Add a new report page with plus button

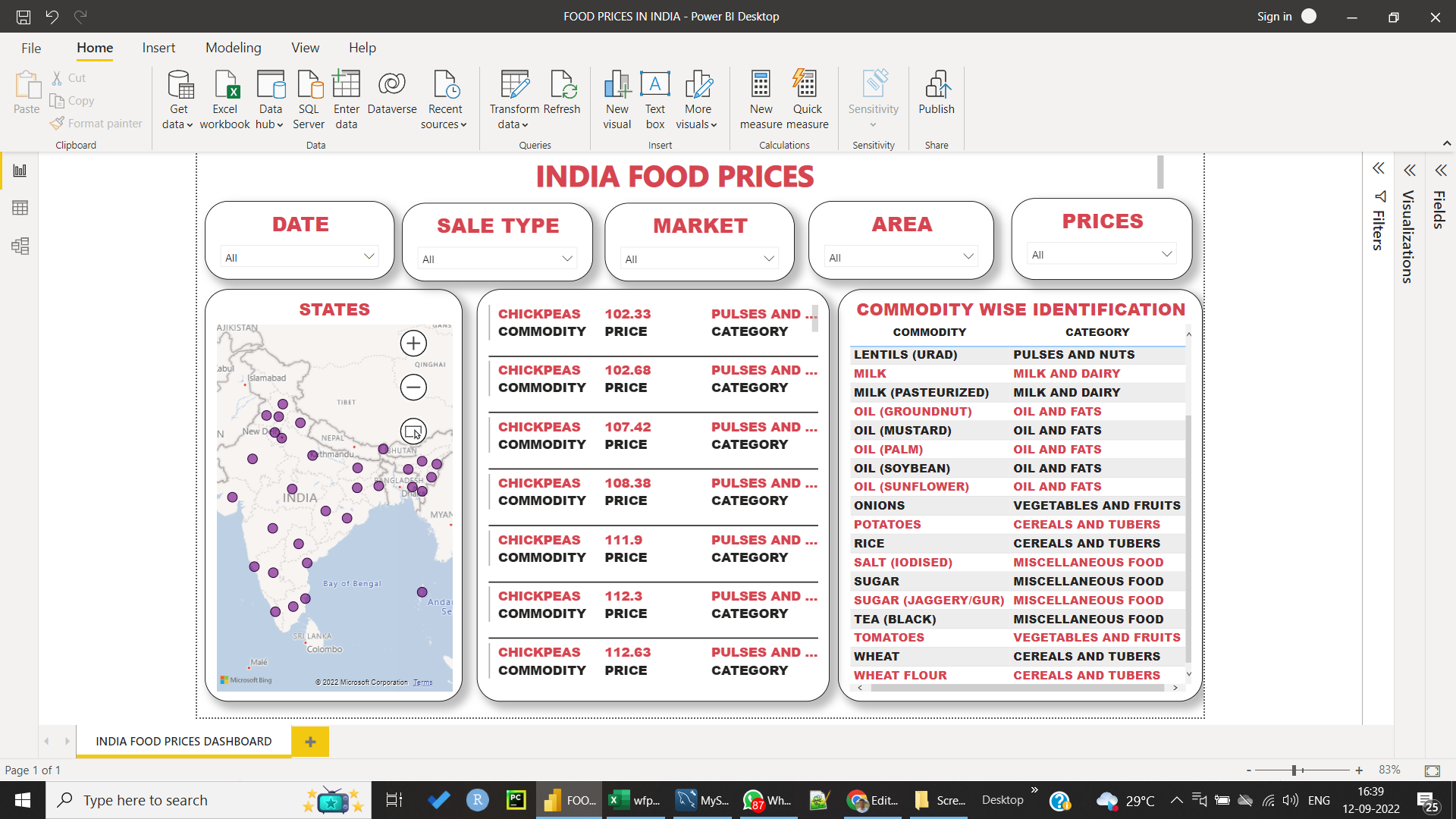click(x=310, y=742)
